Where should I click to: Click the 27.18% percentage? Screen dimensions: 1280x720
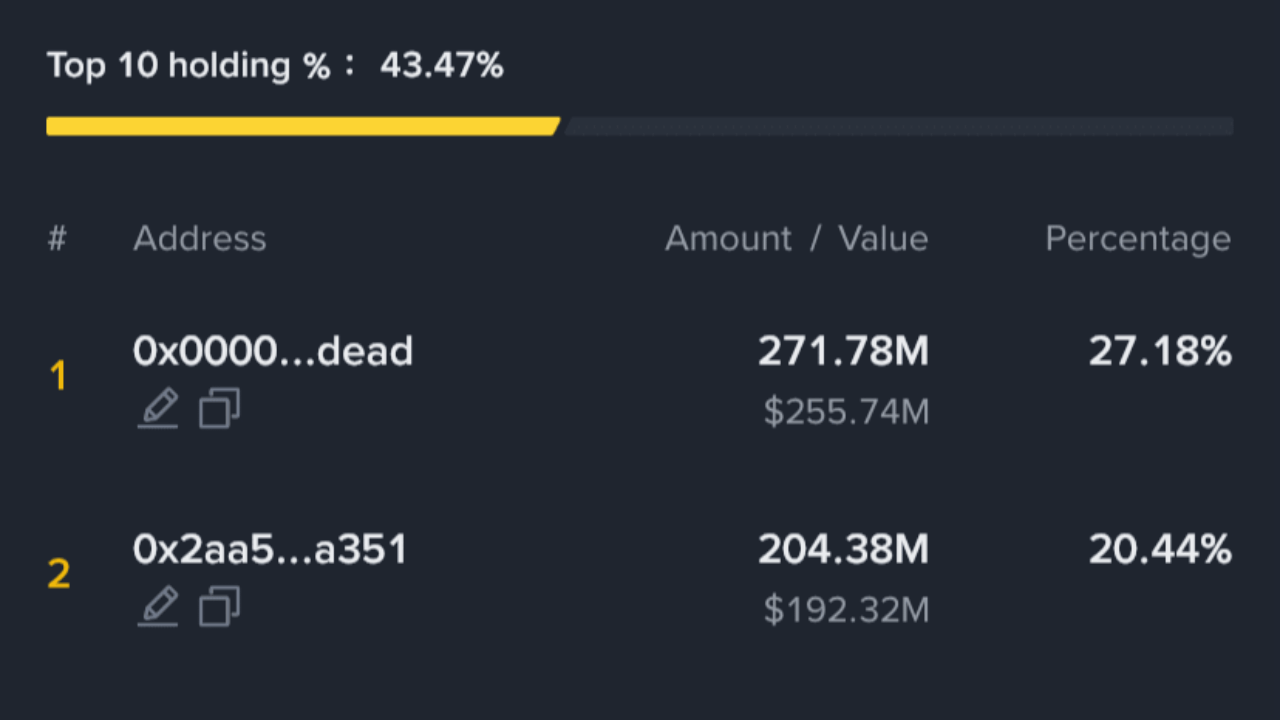click(1160, 351)
